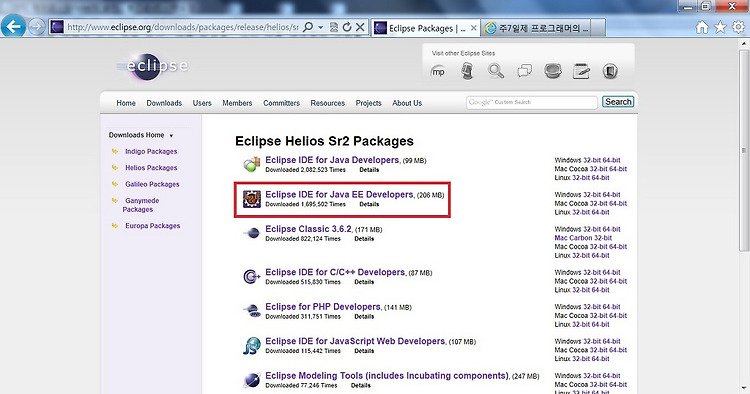Screen dimensions: 750x394
Task: Click the scrollbar down arrow
Action: [744, 388]
